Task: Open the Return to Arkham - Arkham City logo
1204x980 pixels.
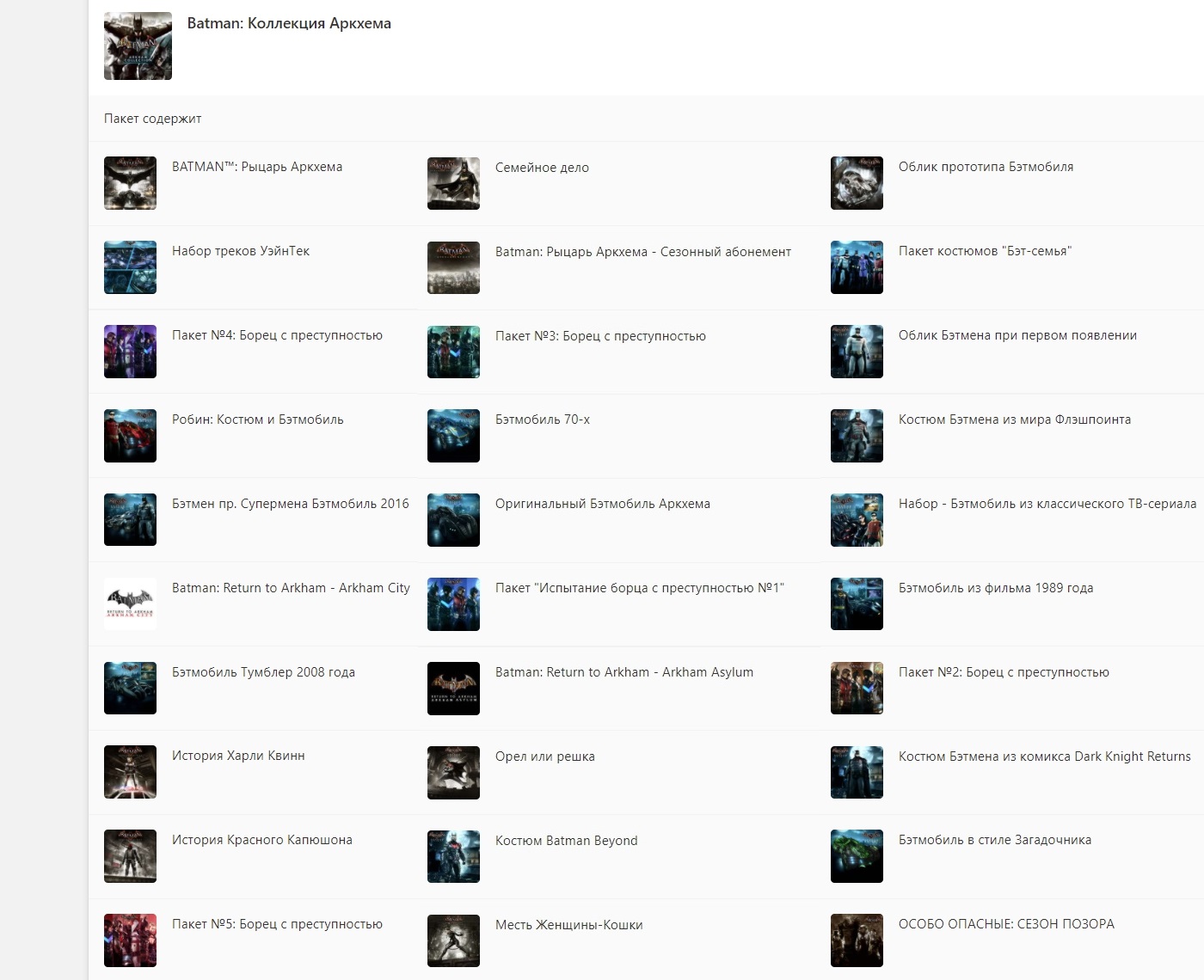Action: pyautogui.click(x=130, y=604)
